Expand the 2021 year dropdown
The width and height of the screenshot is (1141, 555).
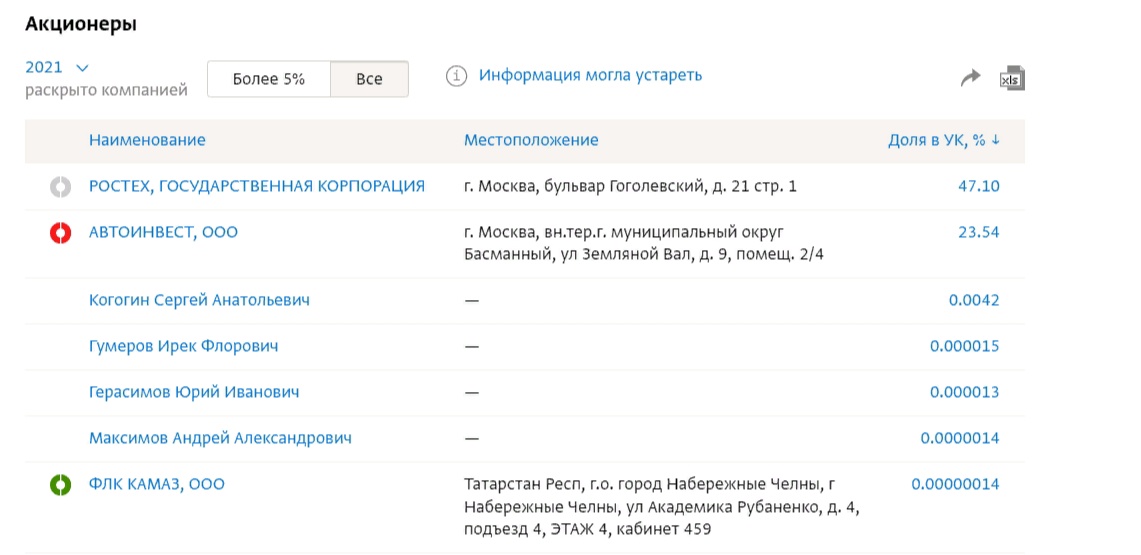click(57, 67)
